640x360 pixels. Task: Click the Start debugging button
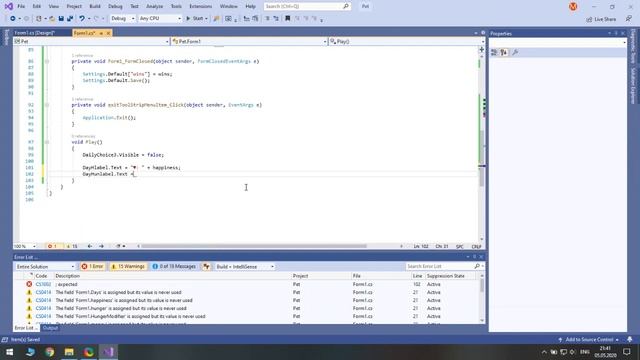coord(194,18)
